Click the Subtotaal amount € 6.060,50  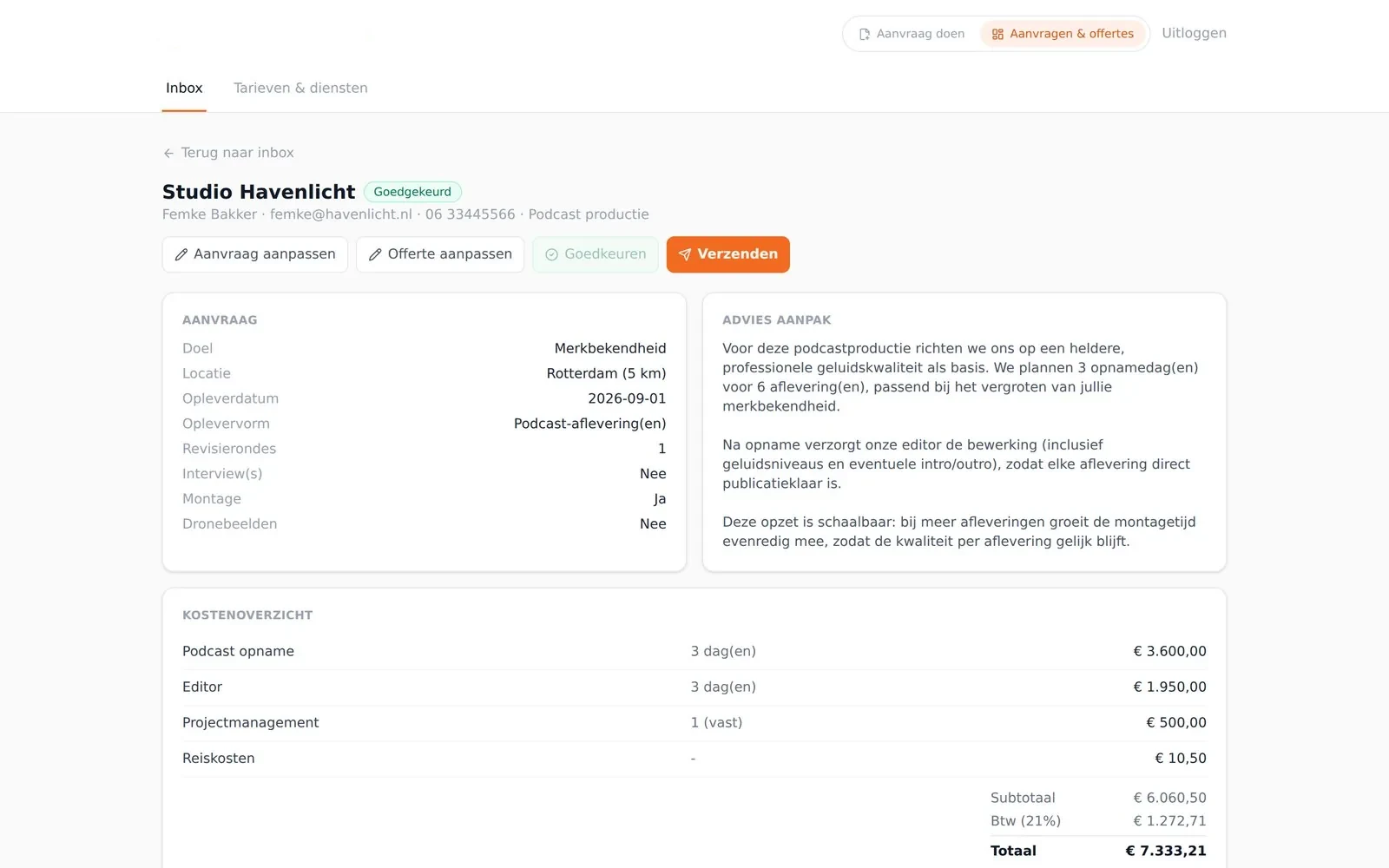1169,798
